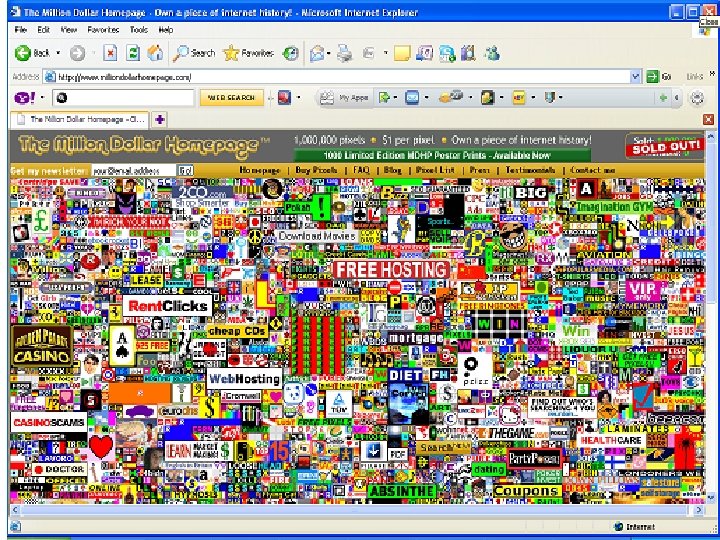Click the Print printer icon

(x=344, y=53)
